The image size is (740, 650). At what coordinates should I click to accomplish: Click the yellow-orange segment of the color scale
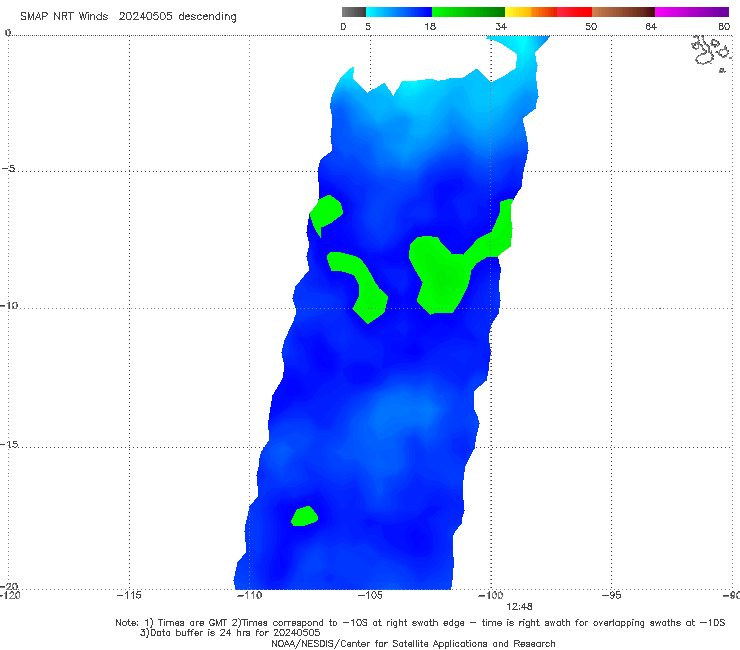531,12
